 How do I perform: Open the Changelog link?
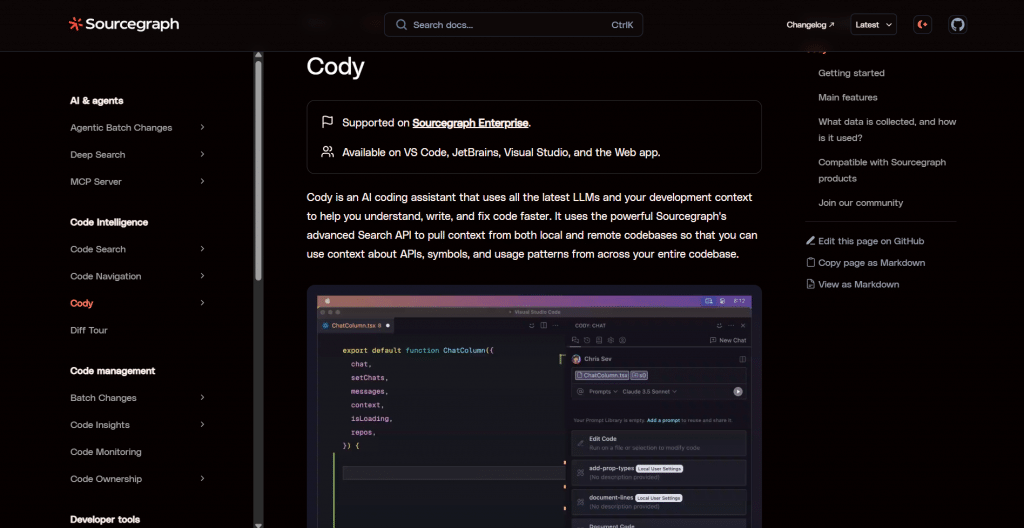click(810, 25)
